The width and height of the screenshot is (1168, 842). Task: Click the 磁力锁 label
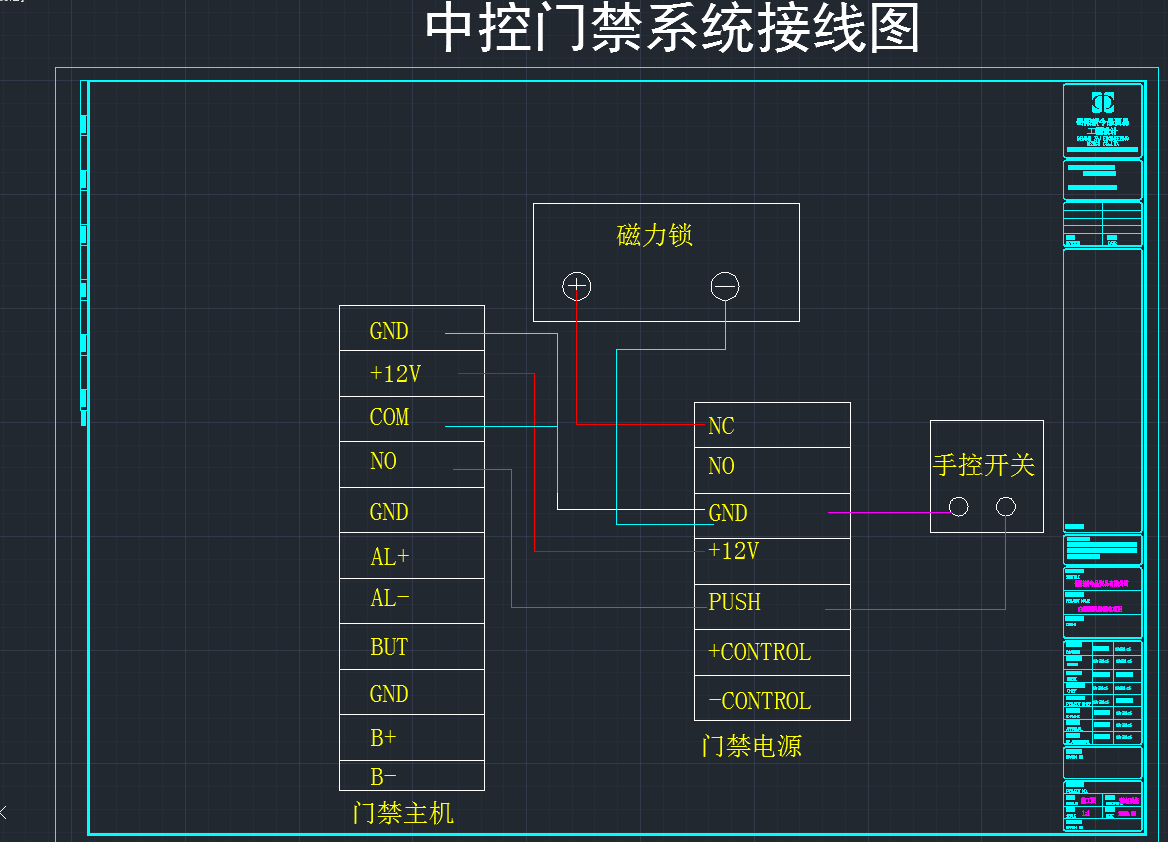coord(655,235)
